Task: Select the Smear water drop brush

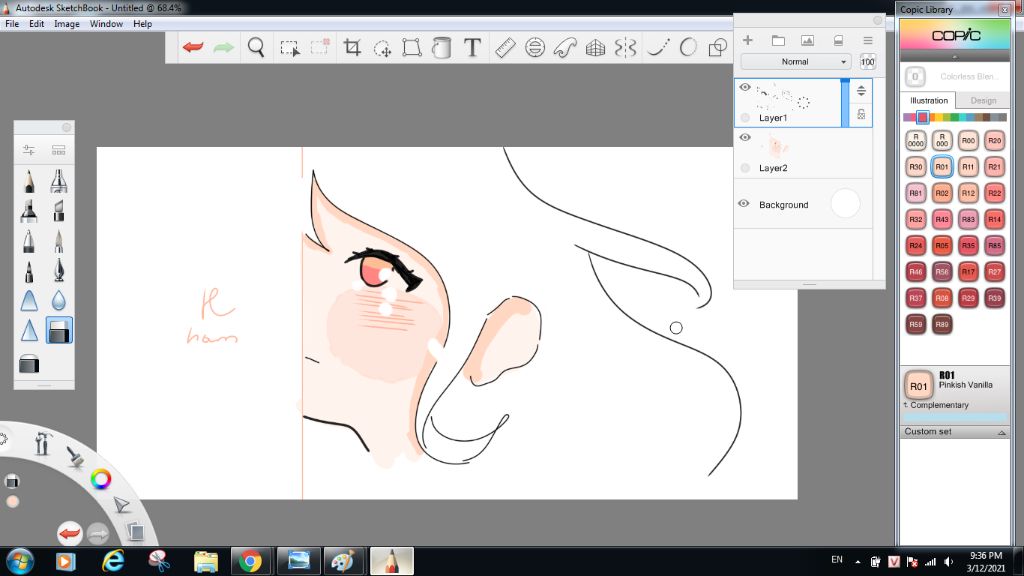Action: (x=59, y=300)
